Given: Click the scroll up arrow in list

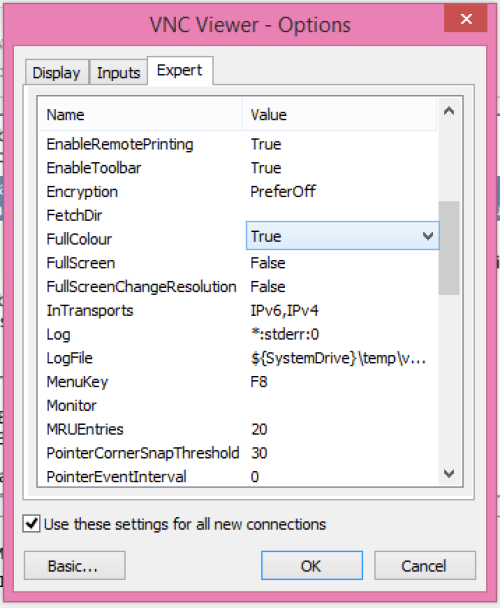Looking at the screenshot, I should click(449, 111).
